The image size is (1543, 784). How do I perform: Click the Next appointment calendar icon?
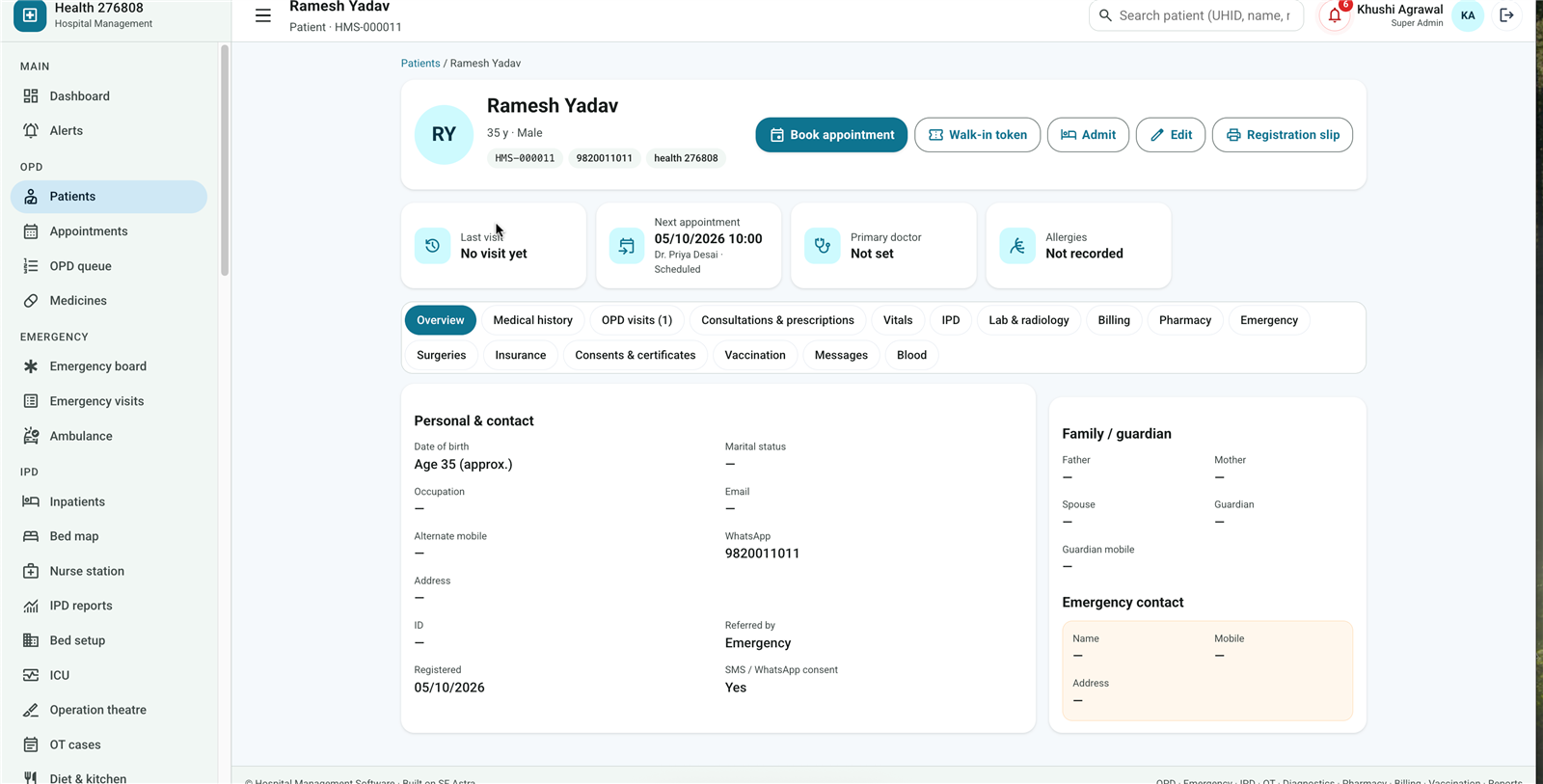pos(627,246)
